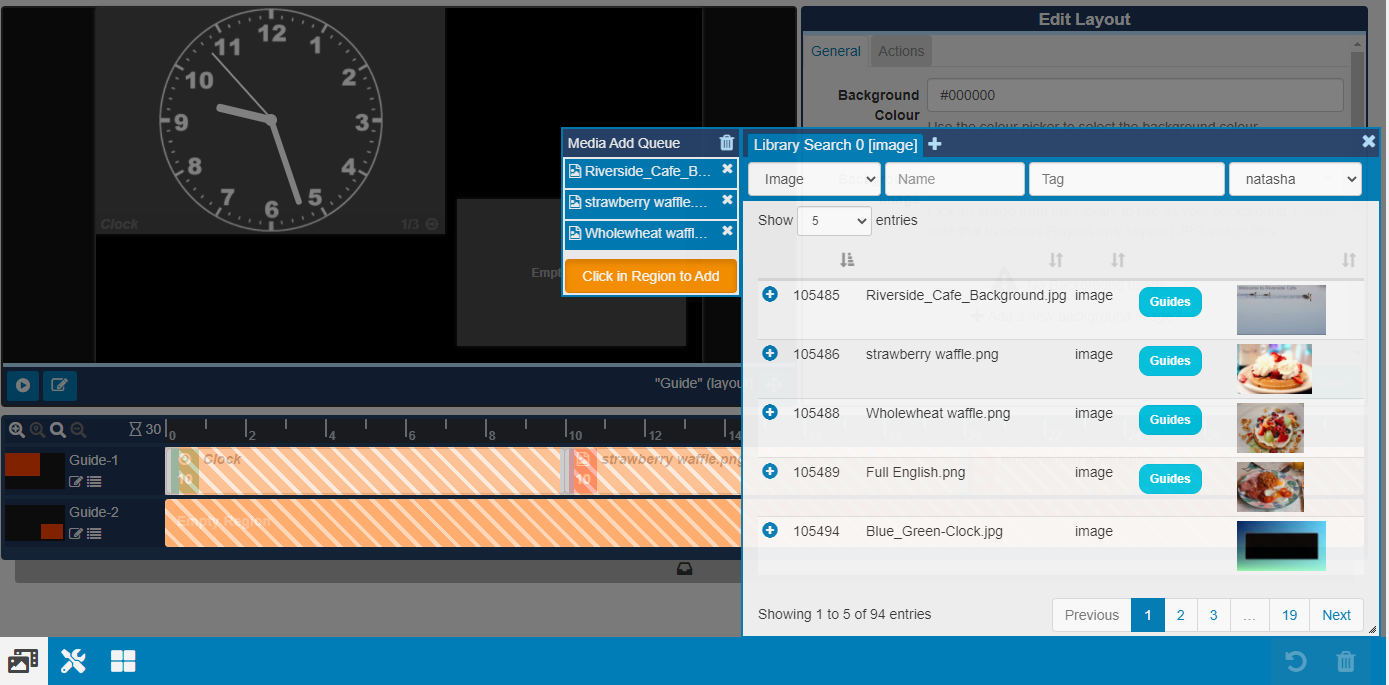
Task: Go to the Next page of results
Action: pos(1336,615)
